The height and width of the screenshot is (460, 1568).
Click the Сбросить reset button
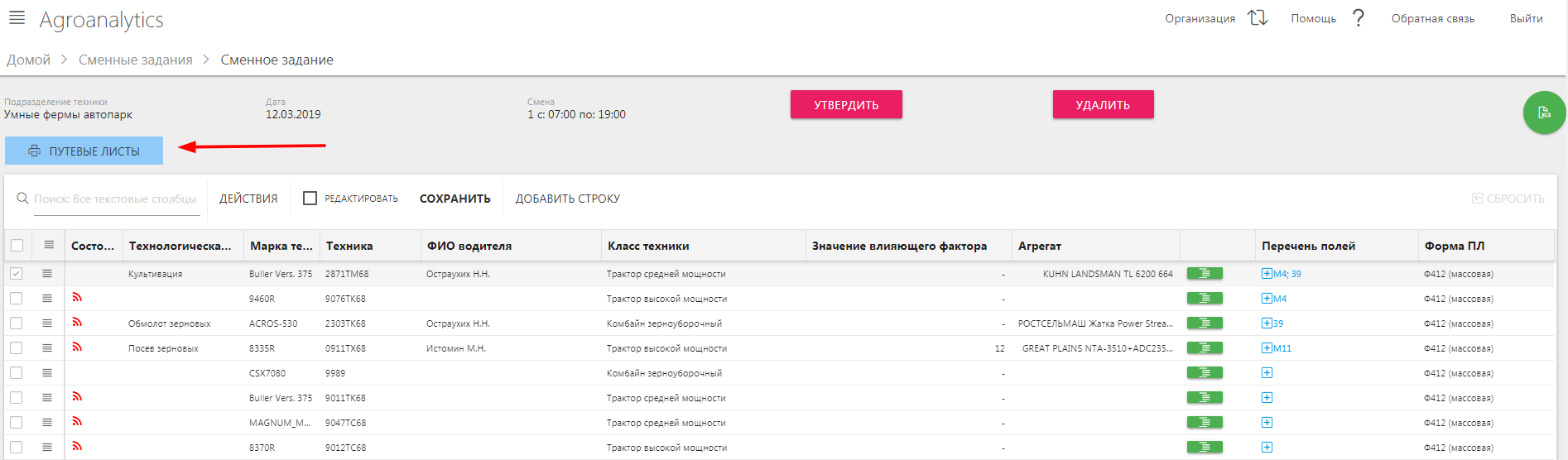click(1508, 199)
